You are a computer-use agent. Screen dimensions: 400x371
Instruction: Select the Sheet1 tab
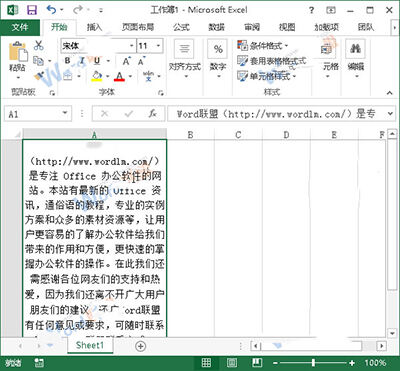click(x=90, y=345)
